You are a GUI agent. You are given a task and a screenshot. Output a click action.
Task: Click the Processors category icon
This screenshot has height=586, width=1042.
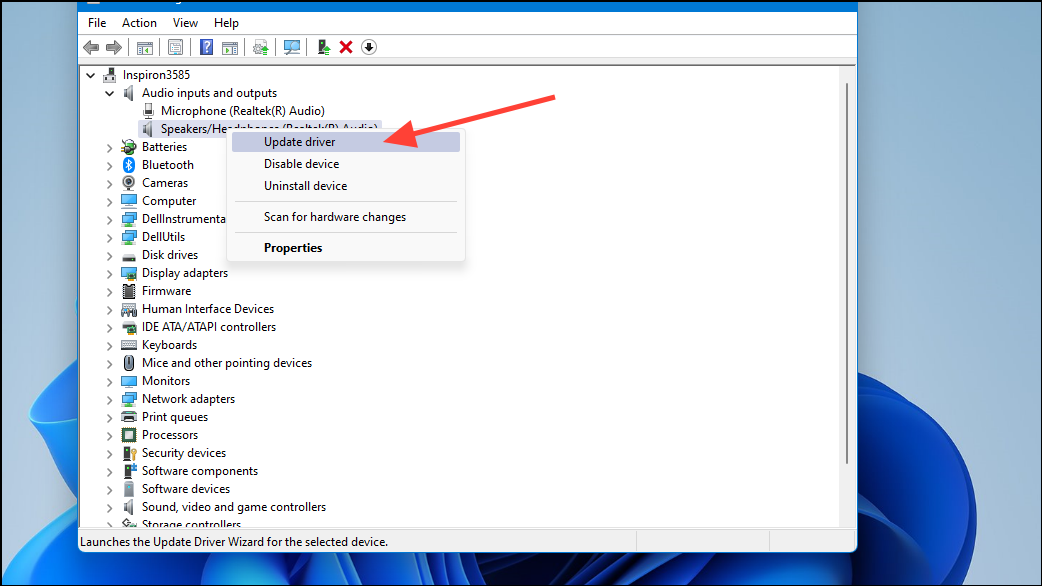(x=129, y=435)
